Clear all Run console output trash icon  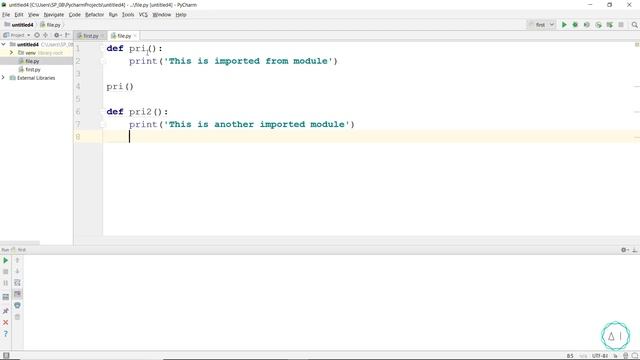pyautogui.click(x=17, y=317)
